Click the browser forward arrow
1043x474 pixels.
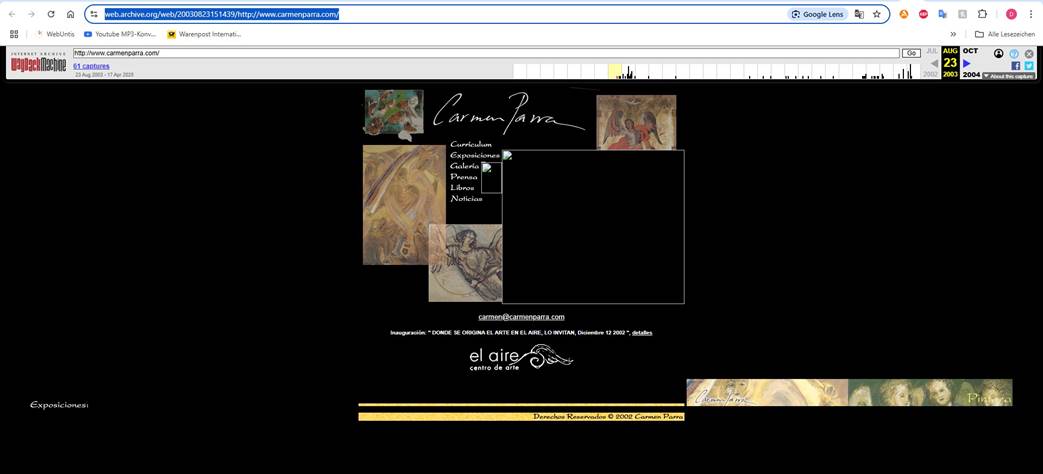(31, 14)
